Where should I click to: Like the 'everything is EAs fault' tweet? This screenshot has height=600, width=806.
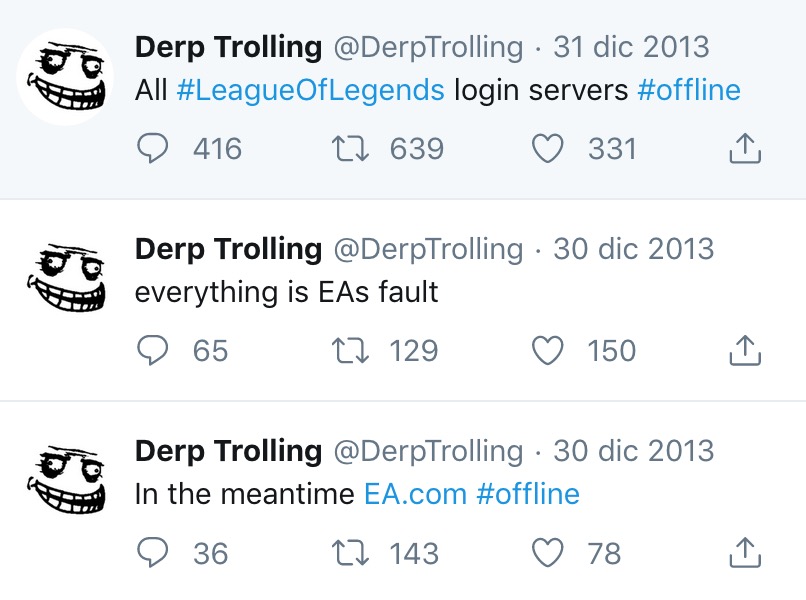(x=547, y=351)
